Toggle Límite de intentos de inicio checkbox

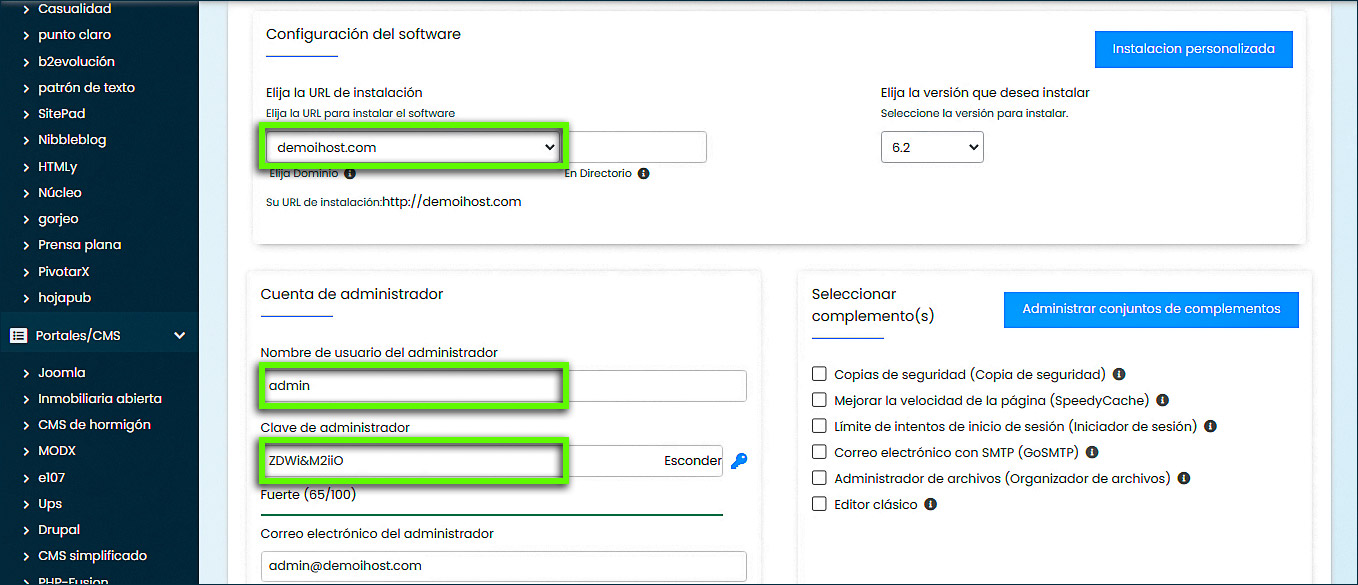click(x=819, y=426)
